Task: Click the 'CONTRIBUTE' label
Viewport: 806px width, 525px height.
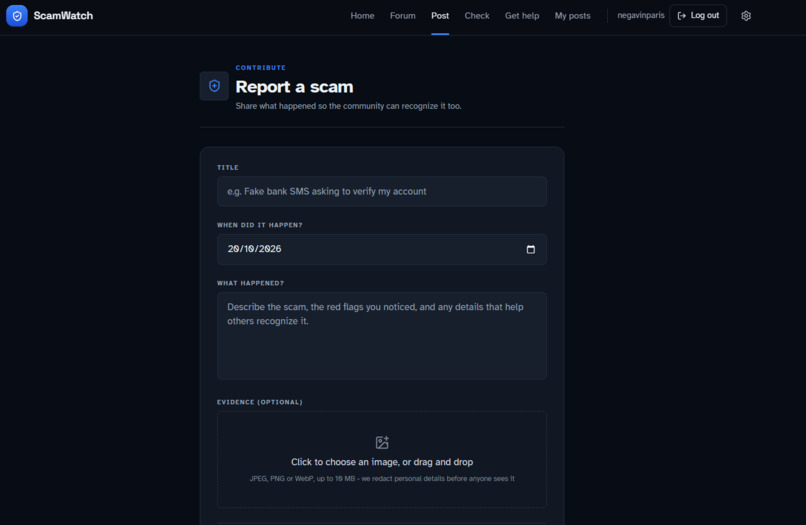Action: 261,68
